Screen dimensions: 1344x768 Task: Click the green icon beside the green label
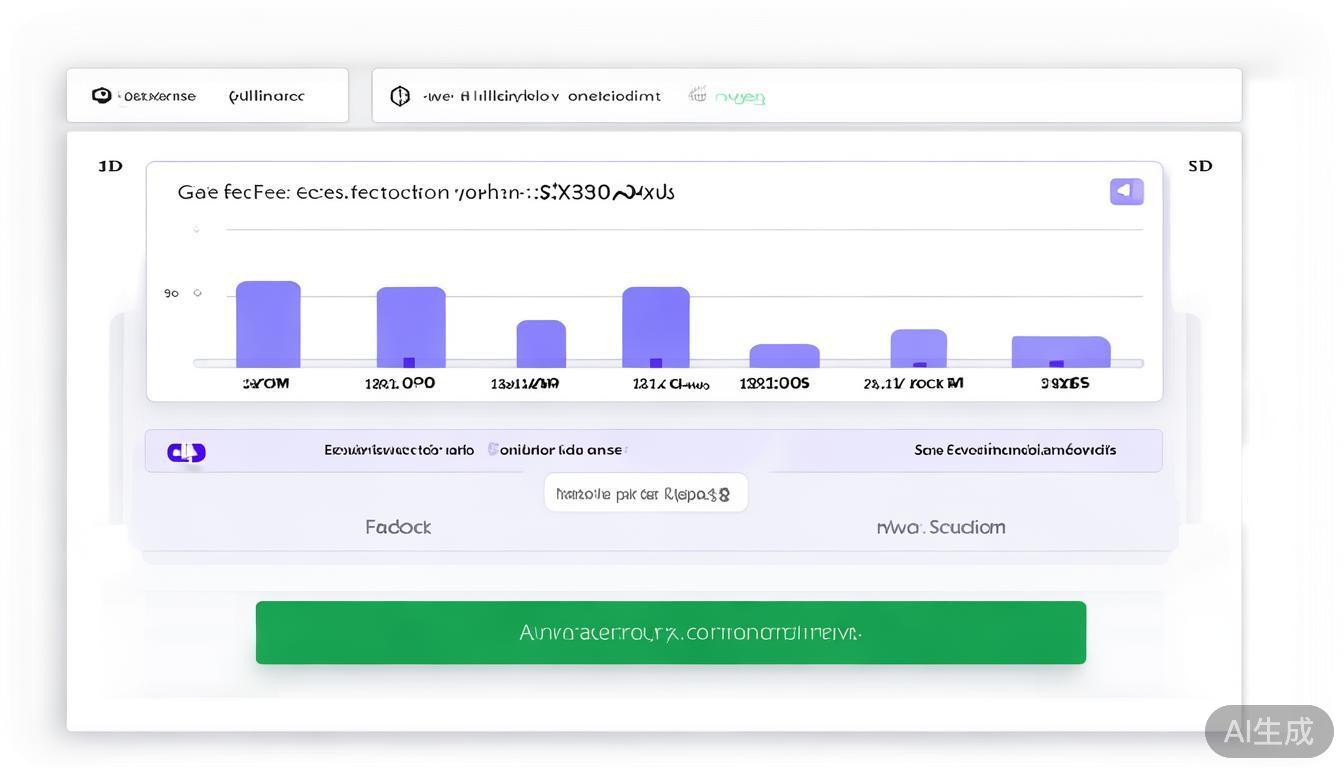click(698, 95)
